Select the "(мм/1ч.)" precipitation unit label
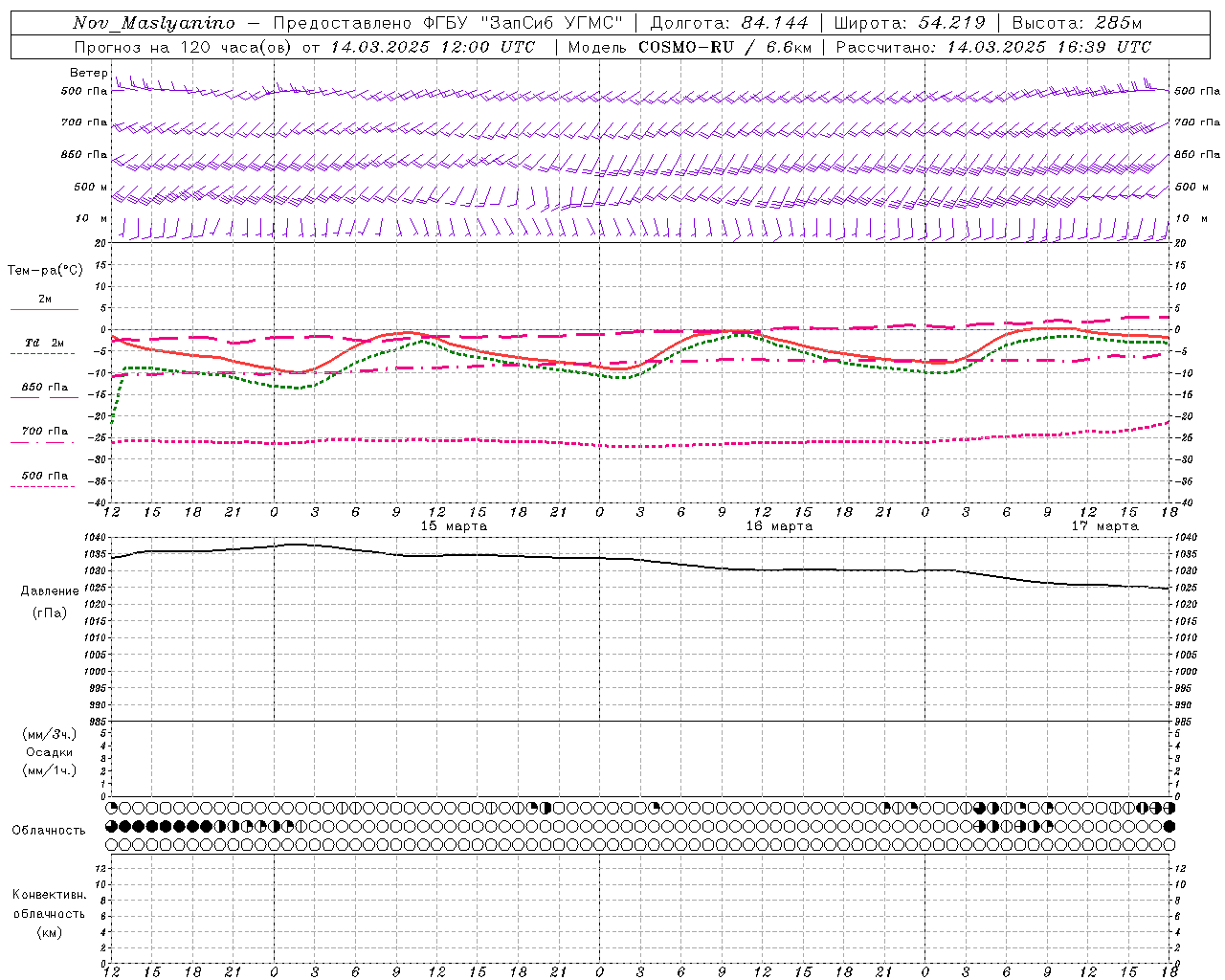The image size is (1225, 980). click(x=50, y=770)
